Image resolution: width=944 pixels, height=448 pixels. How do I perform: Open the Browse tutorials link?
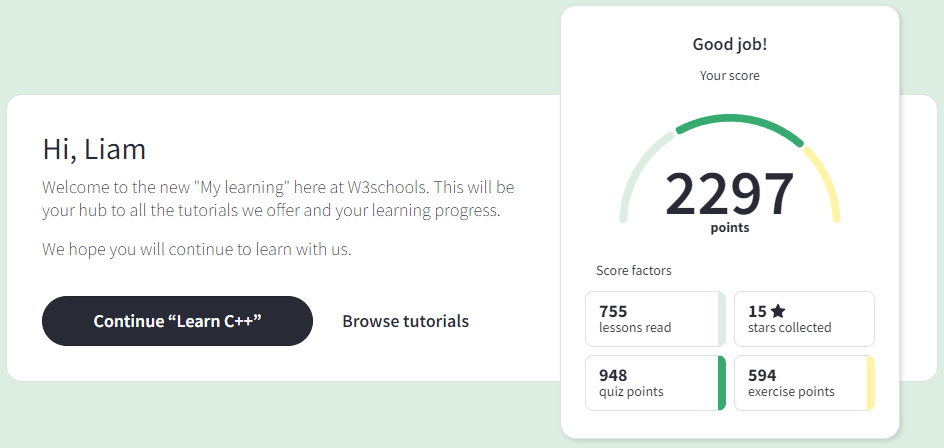click(x=405, y=321)
